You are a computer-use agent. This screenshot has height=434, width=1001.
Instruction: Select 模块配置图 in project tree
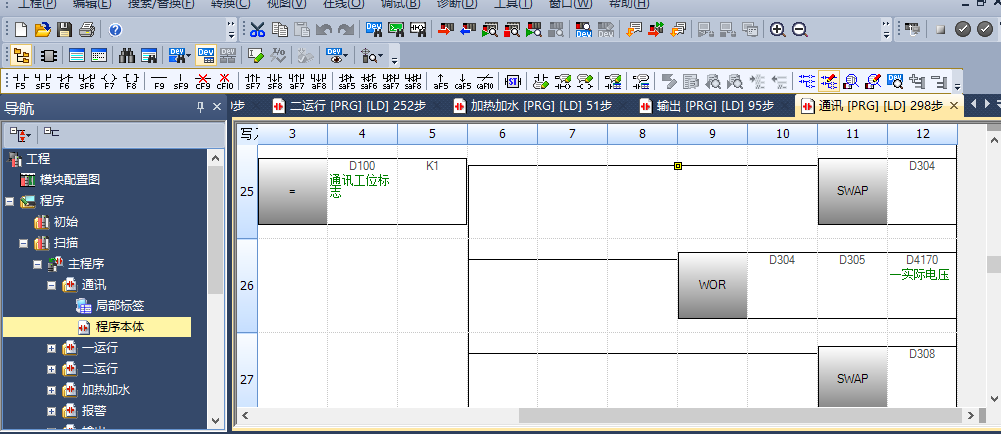click(68, 180)
